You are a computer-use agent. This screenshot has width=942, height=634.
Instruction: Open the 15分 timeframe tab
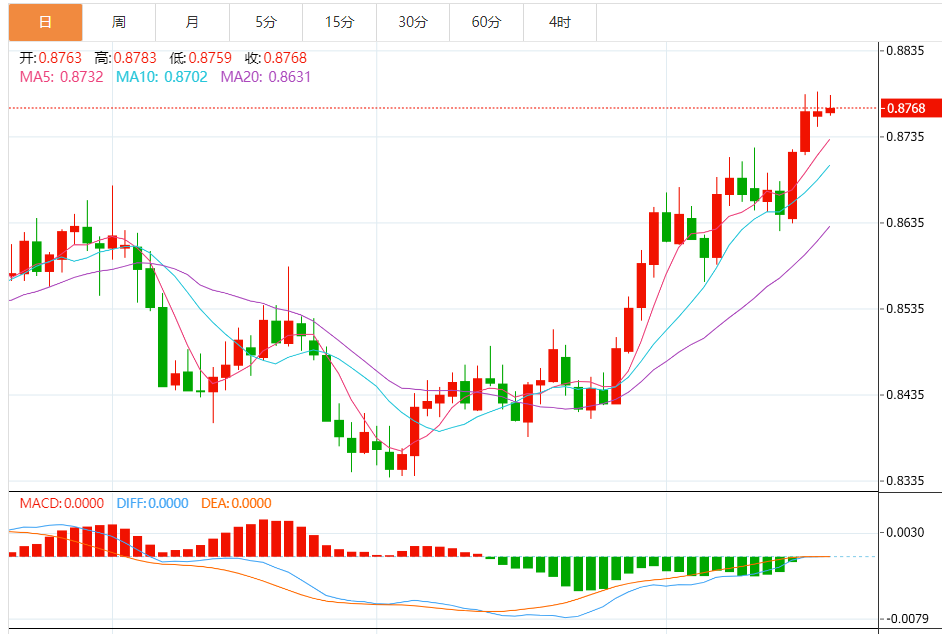(339, 22)
